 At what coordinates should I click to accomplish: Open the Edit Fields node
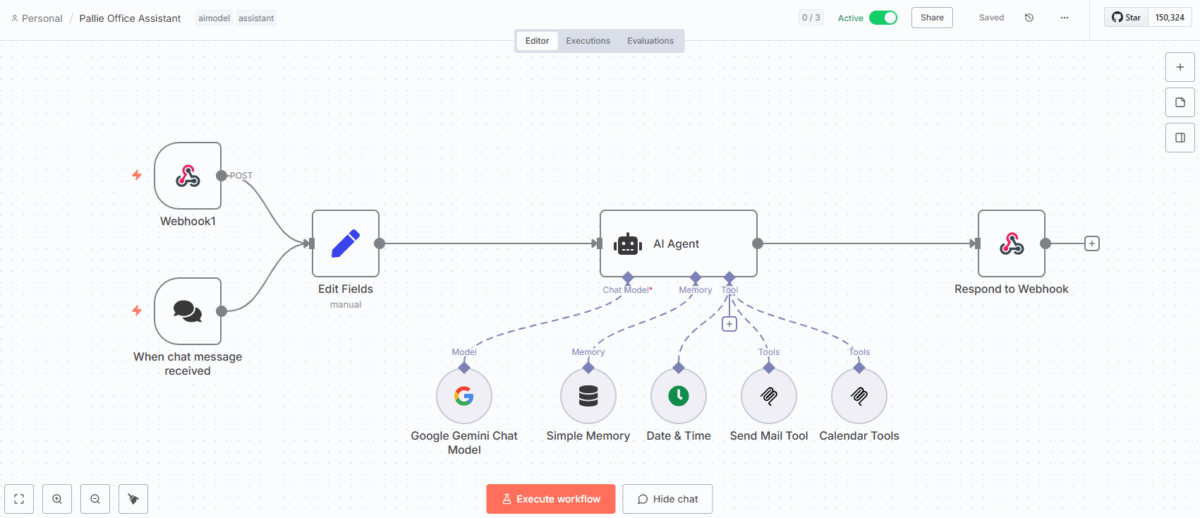(345, 243)
